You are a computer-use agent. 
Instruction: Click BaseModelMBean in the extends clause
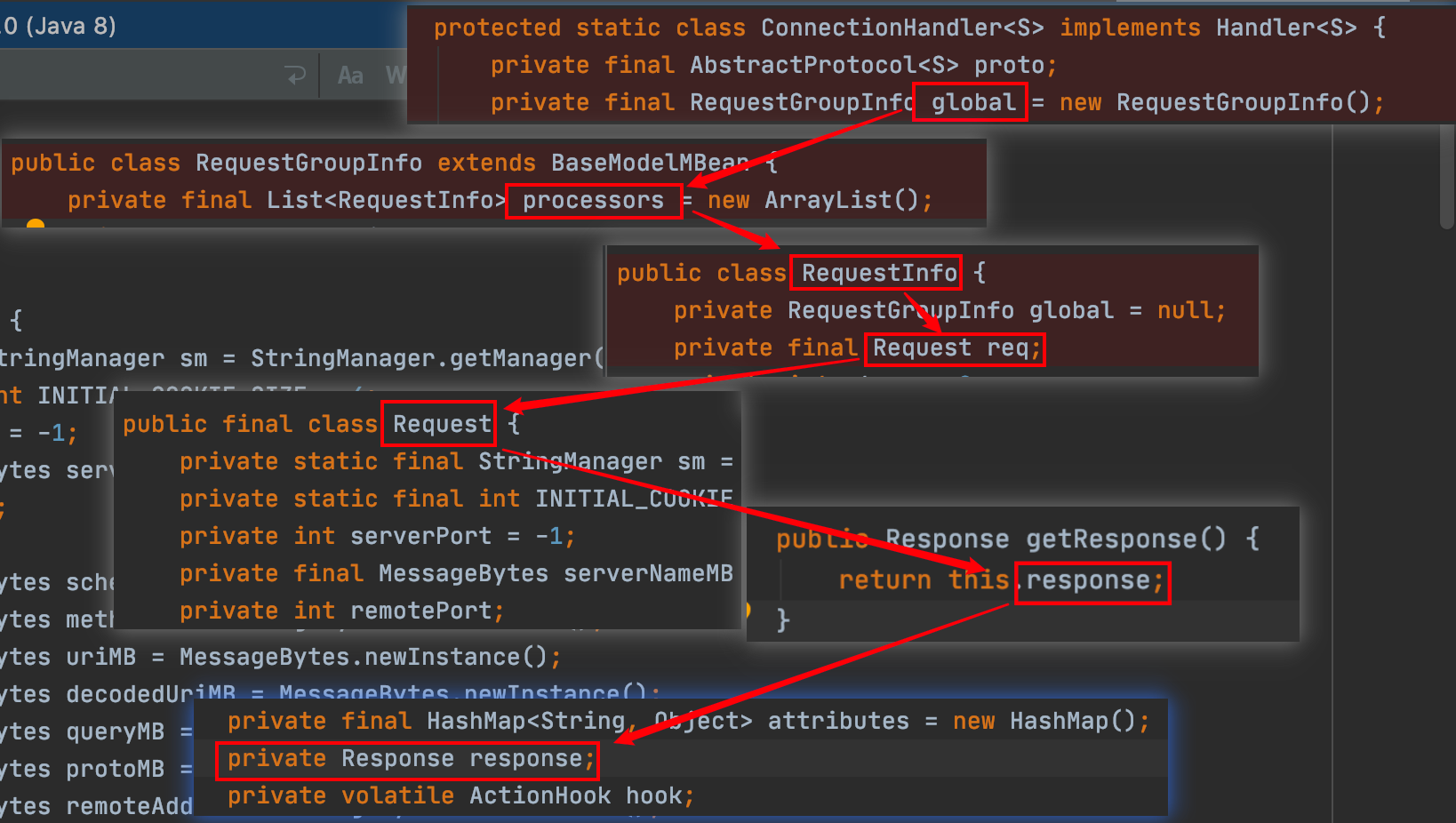pyautogui.click(x=649, y=164)
